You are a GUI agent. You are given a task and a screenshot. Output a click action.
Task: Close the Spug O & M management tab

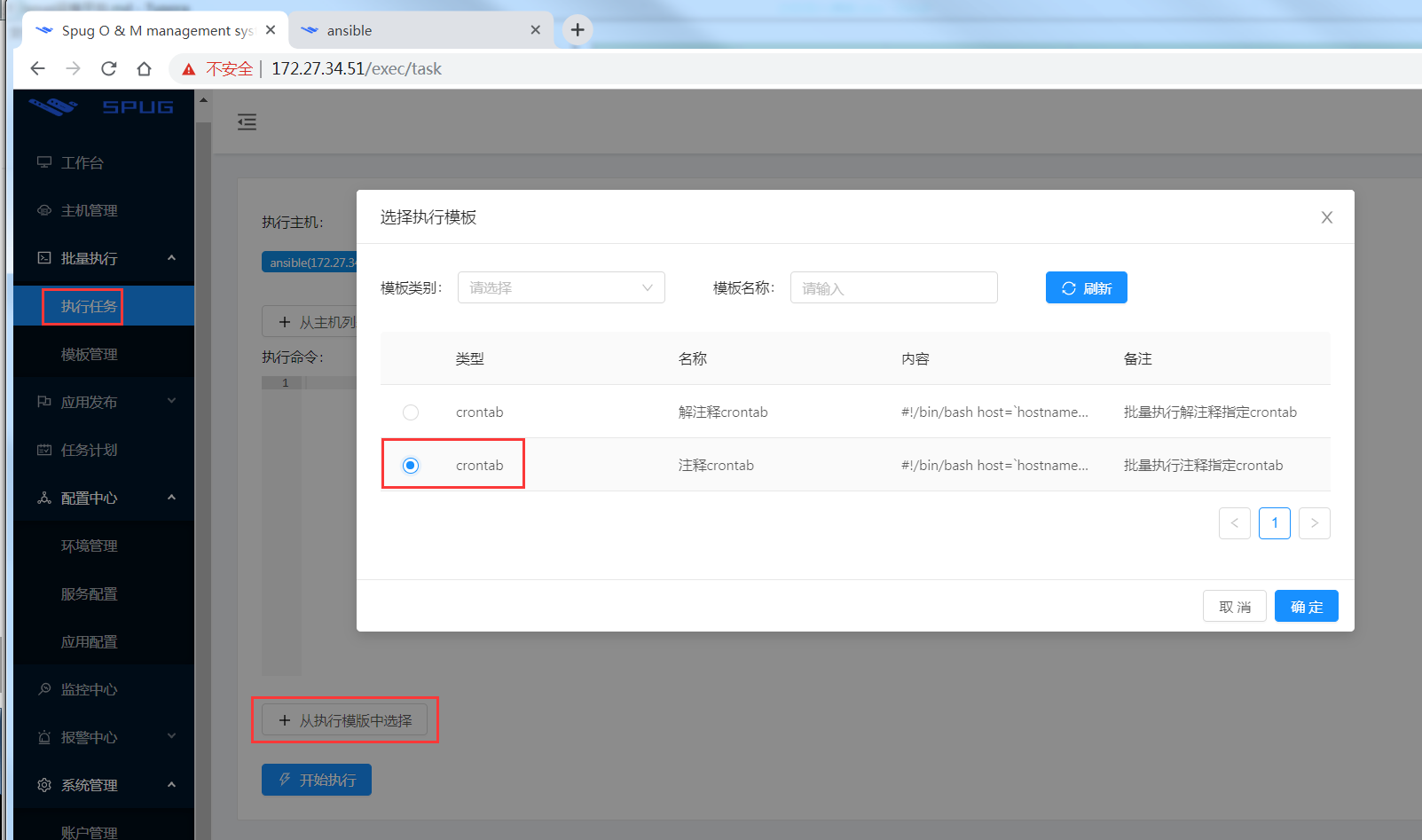point(271,30)
